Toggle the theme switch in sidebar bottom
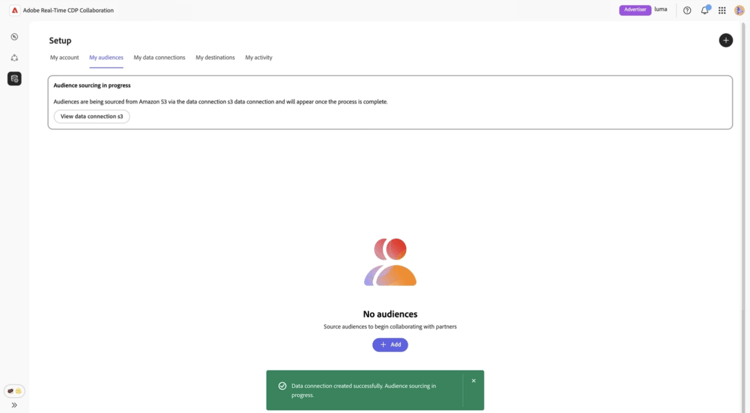Screen dimensions: 750x413 pos(14,391)
